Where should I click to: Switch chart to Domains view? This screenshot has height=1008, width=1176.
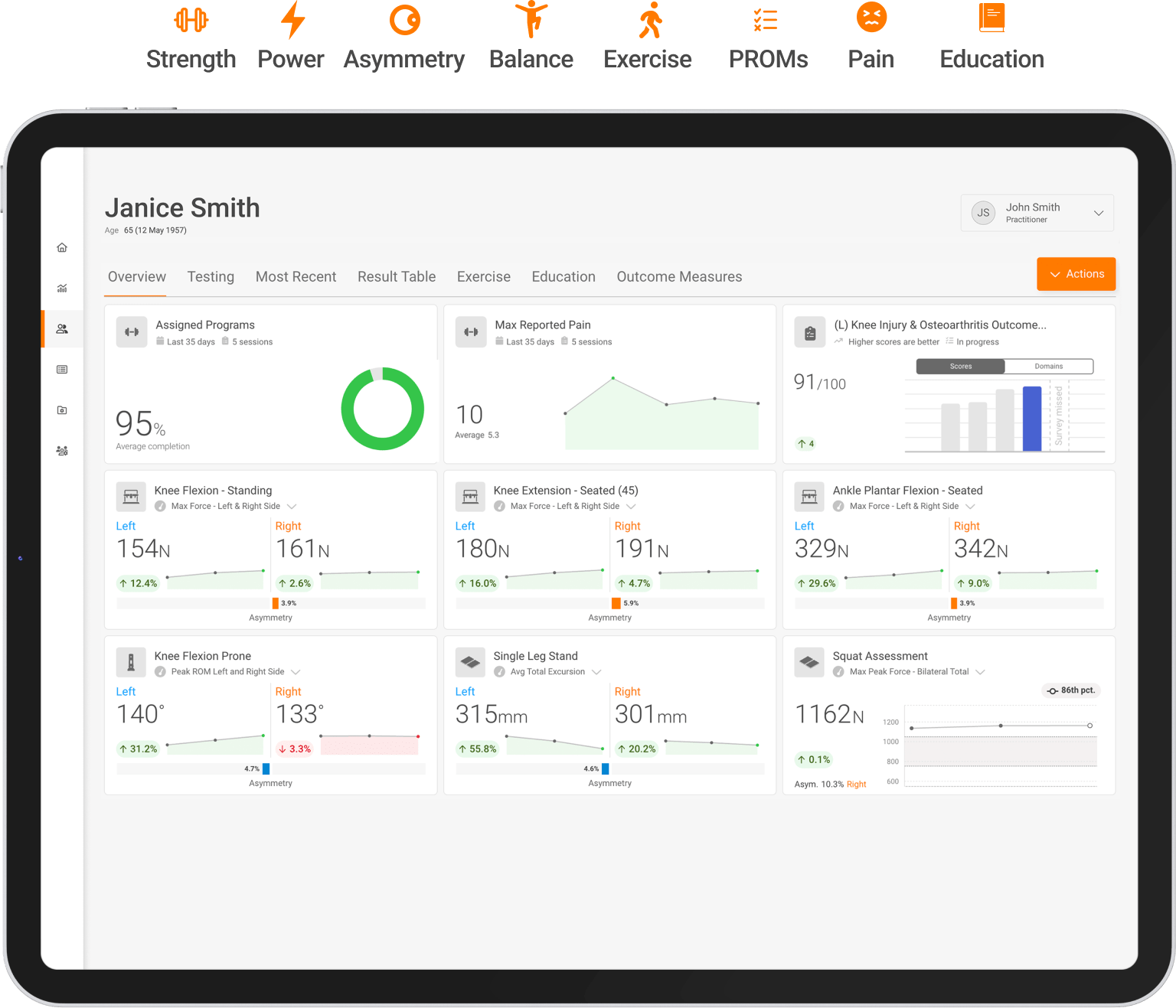[1049, 367]
